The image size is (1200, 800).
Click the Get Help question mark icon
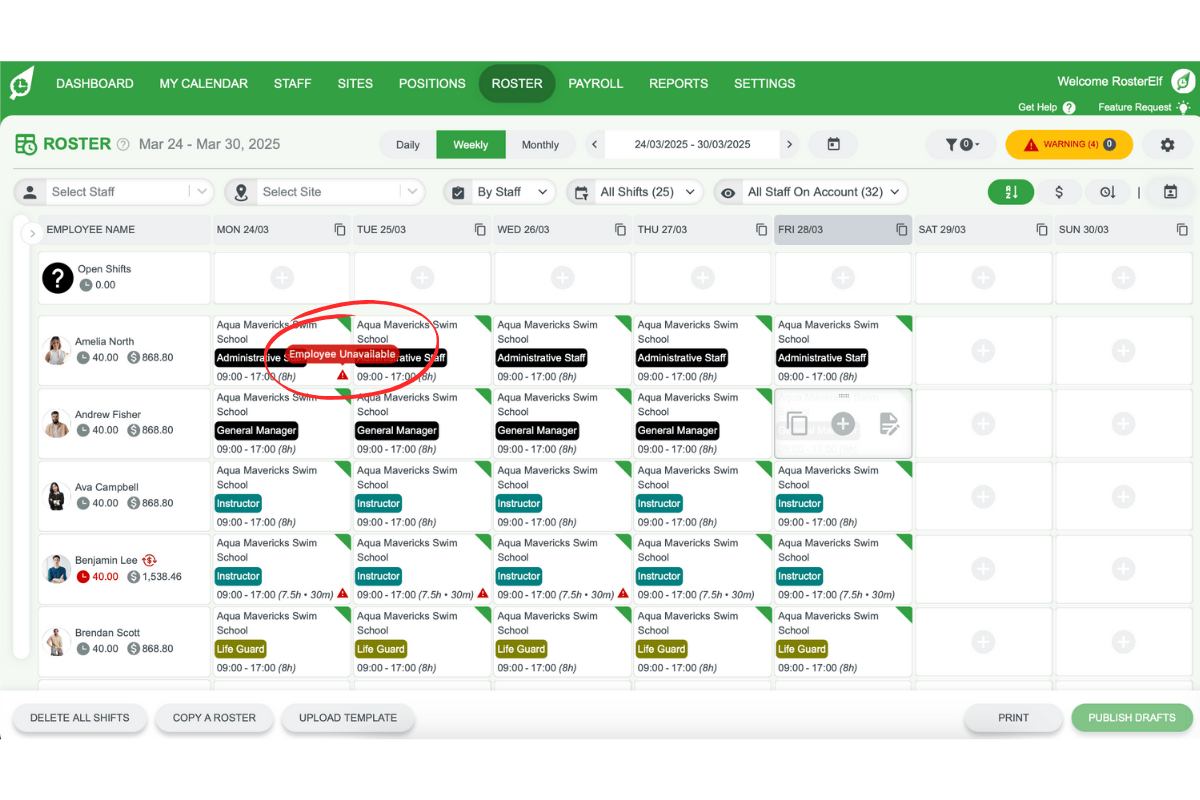coord(1069,108)
